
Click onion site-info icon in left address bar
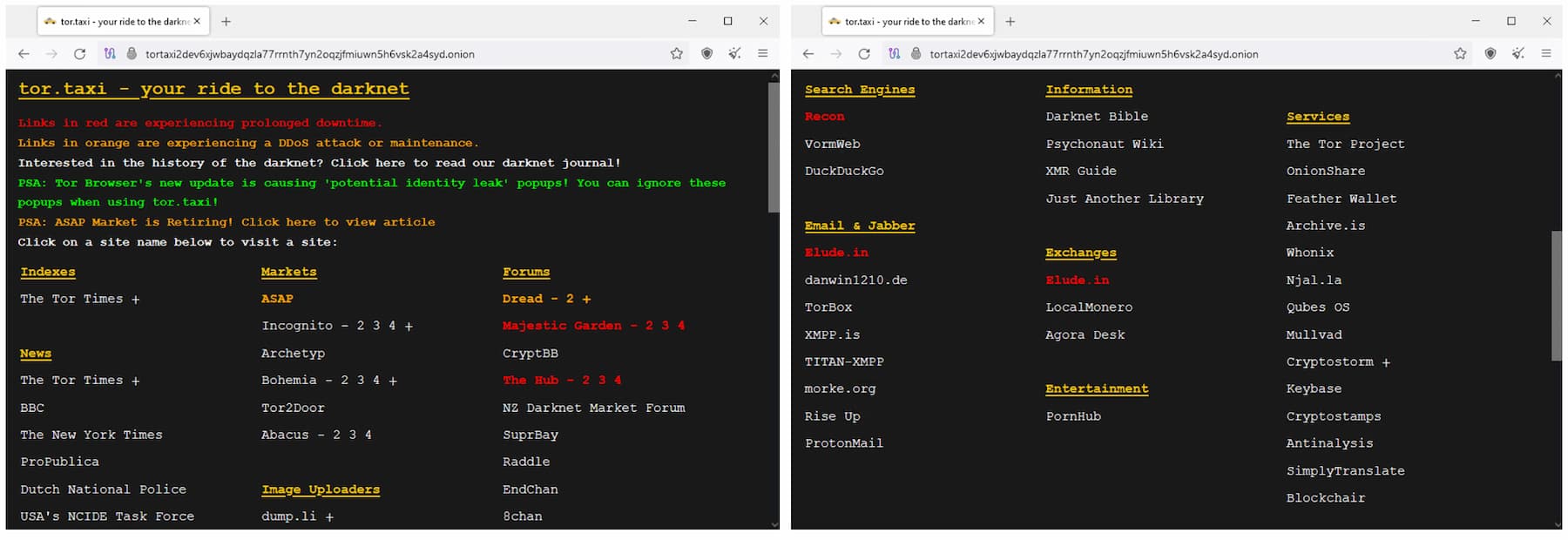coord(132,54)
